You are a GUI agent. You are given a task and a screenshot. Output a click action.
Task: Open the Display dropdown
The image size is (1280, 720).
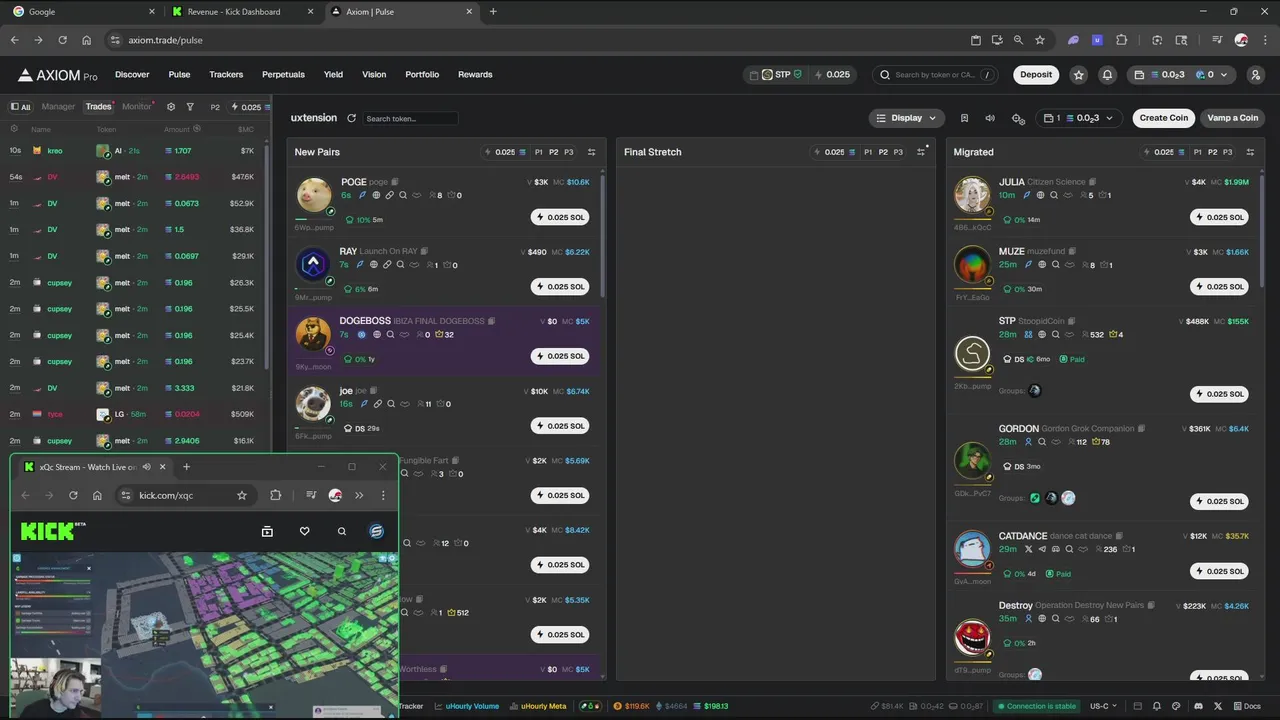pyautogui.click(x=906, y=118)
